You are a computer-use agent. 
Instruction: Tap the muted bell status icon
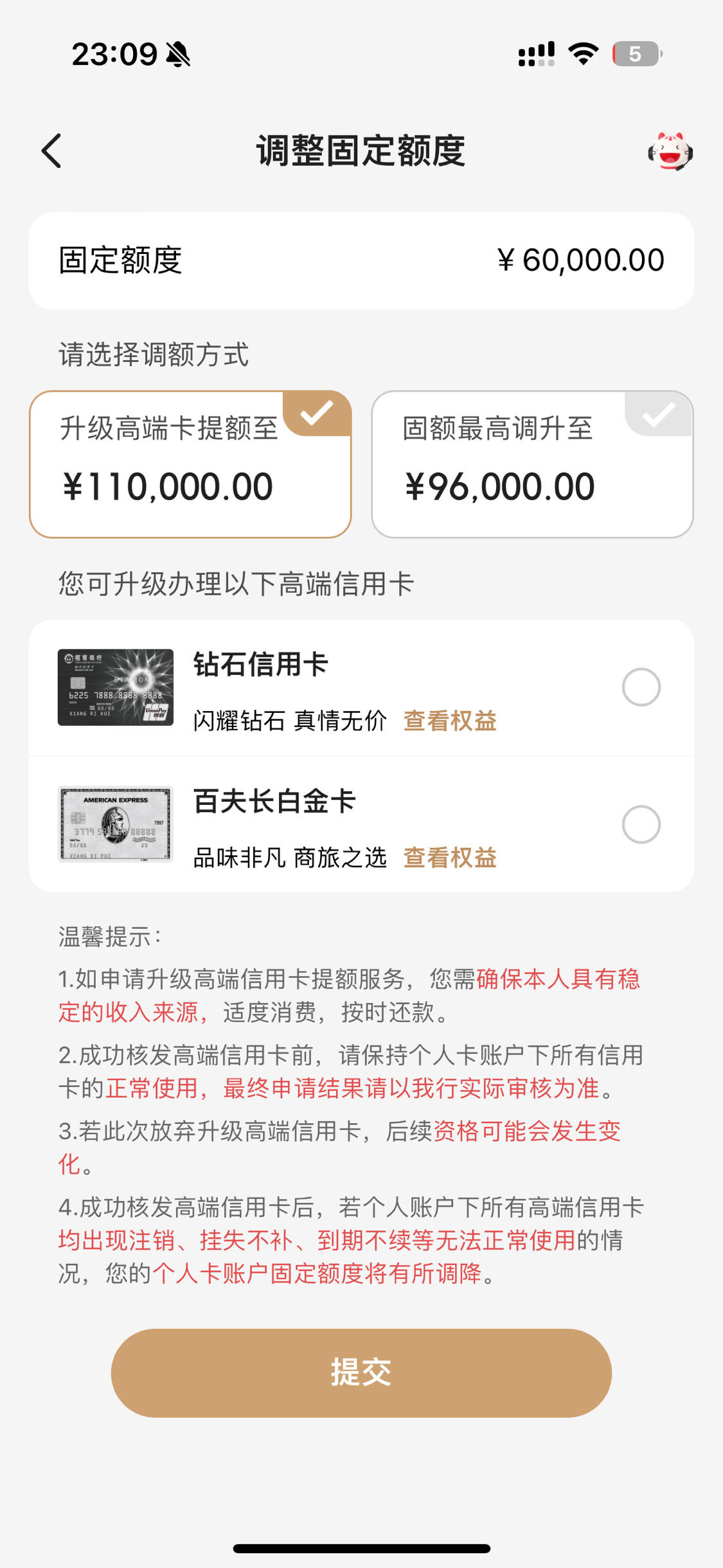pos(178,54)
